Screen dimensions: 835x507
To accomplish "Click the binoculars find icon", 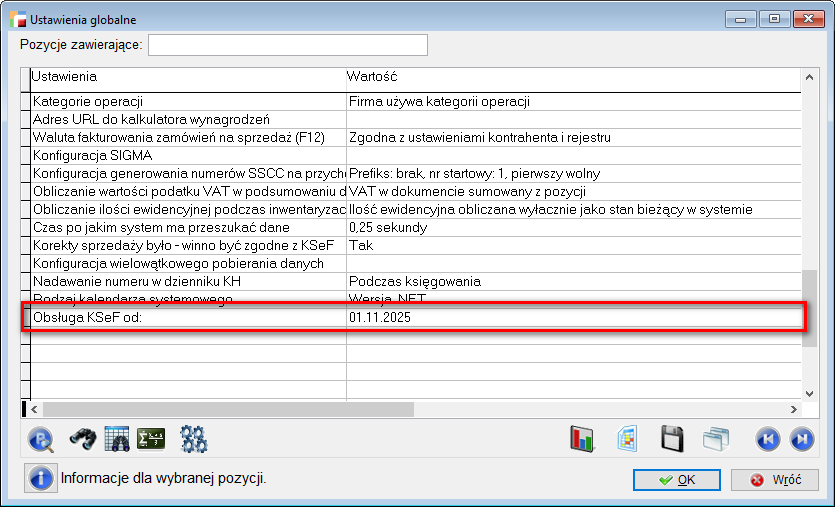I will point(81,438).
